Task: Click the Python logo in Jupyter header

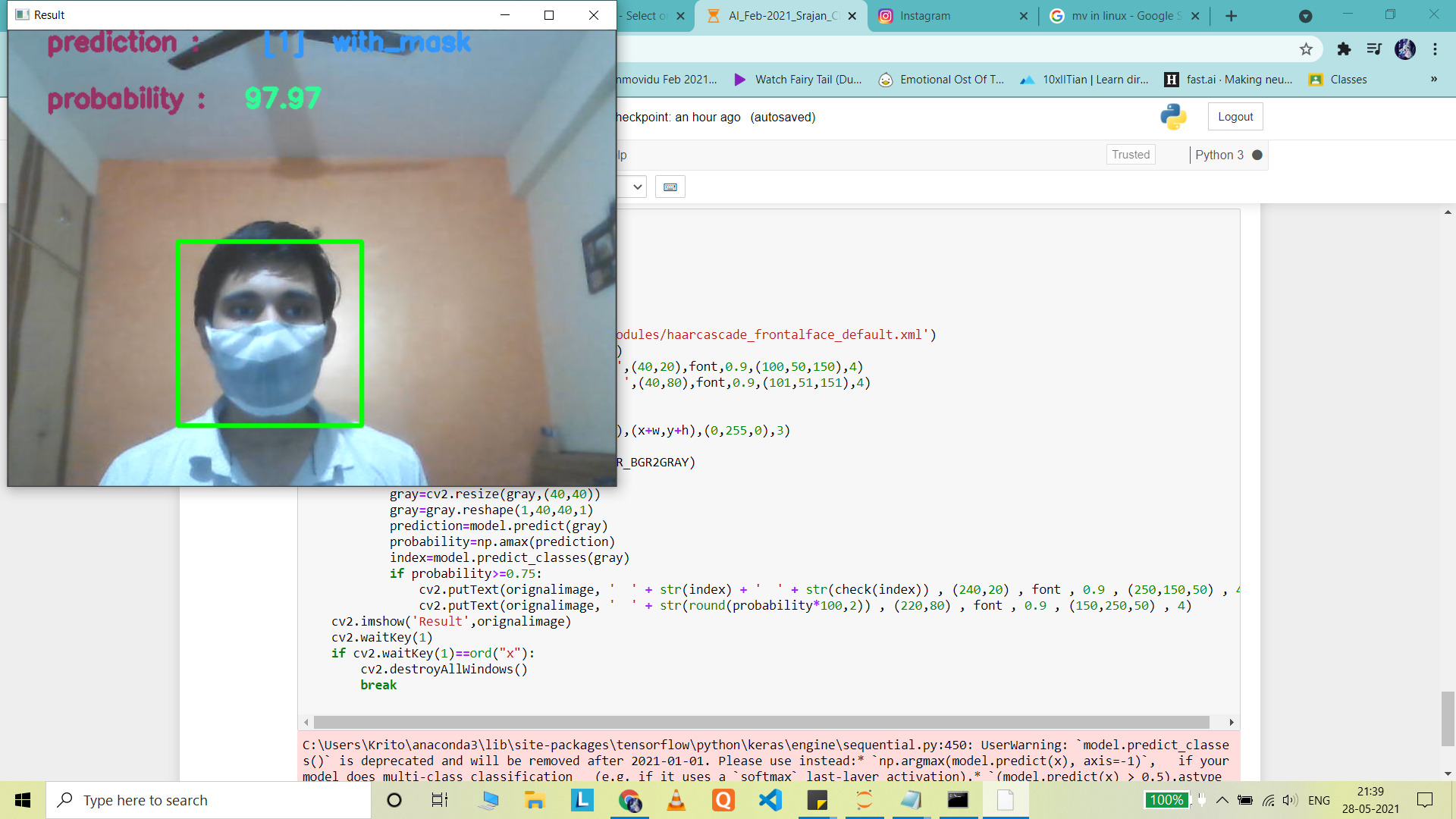Action: coord(1173,117)
